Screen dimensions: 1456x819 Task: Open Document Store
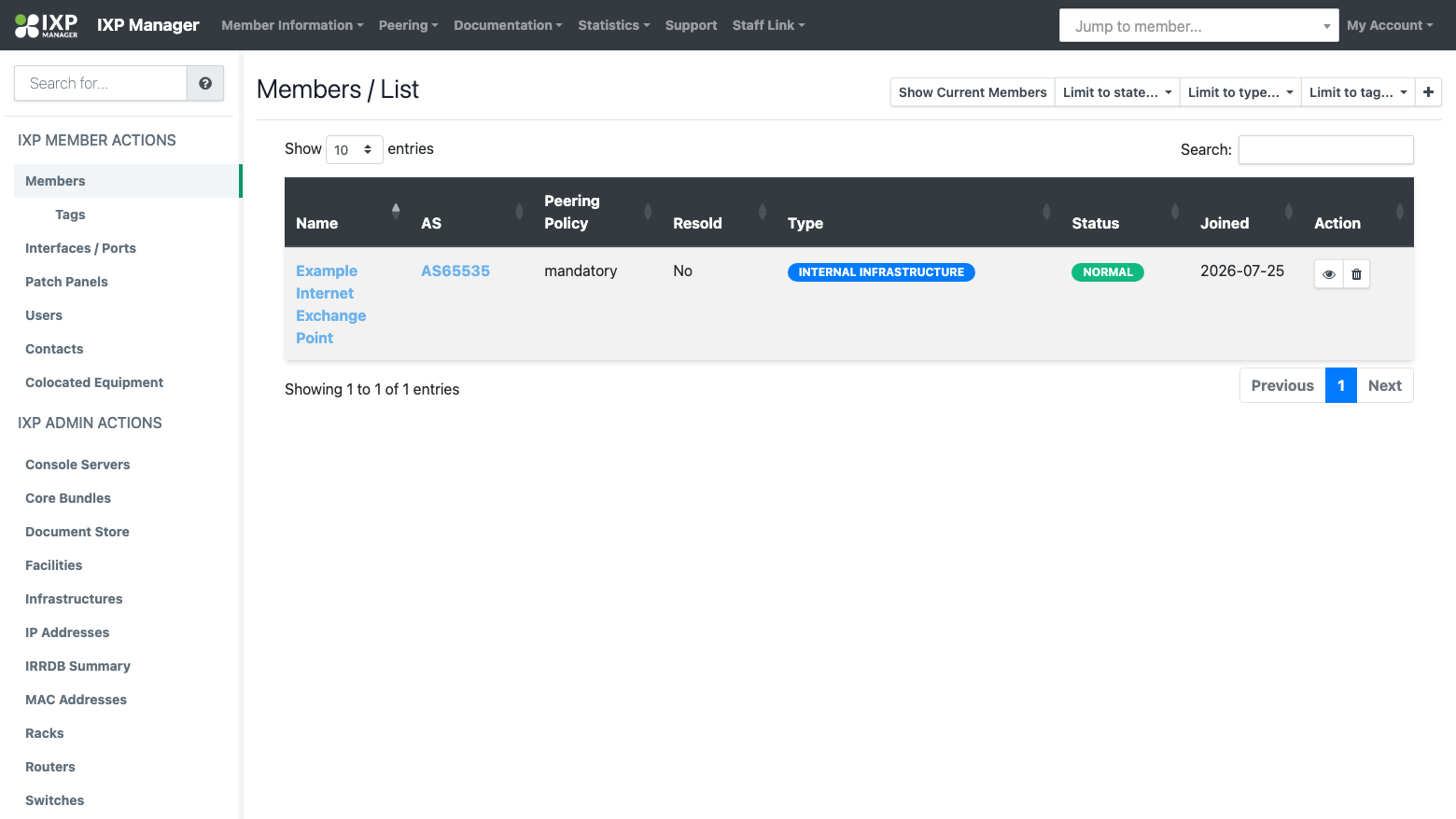(x=77, y=532)
